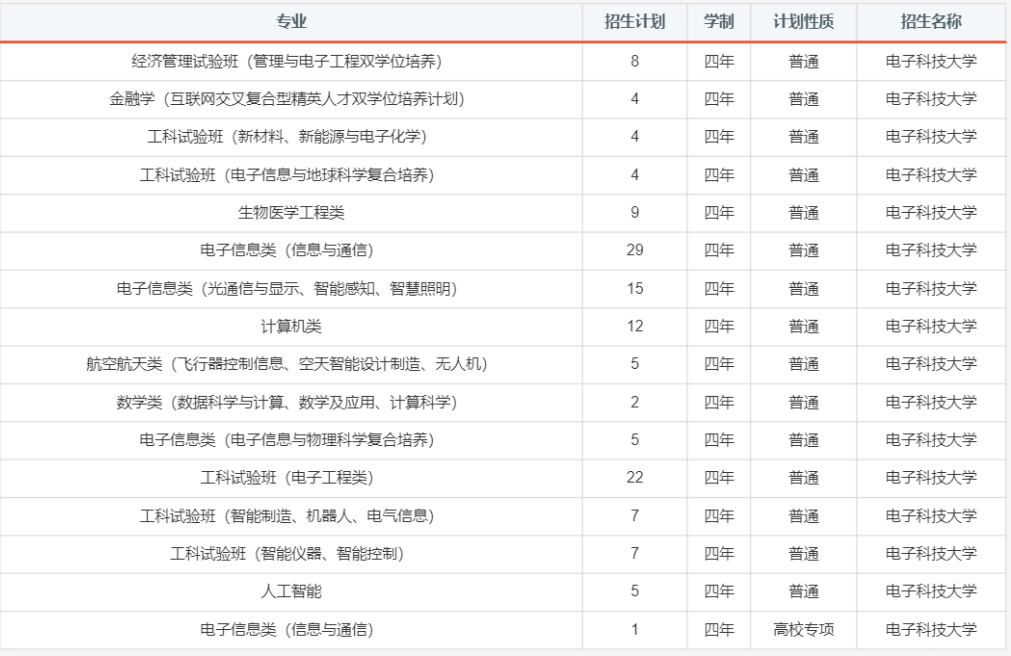Click the enrollment number 22 for 电子工程类
Screen dimensions: 1011x656
click(633, 478)
